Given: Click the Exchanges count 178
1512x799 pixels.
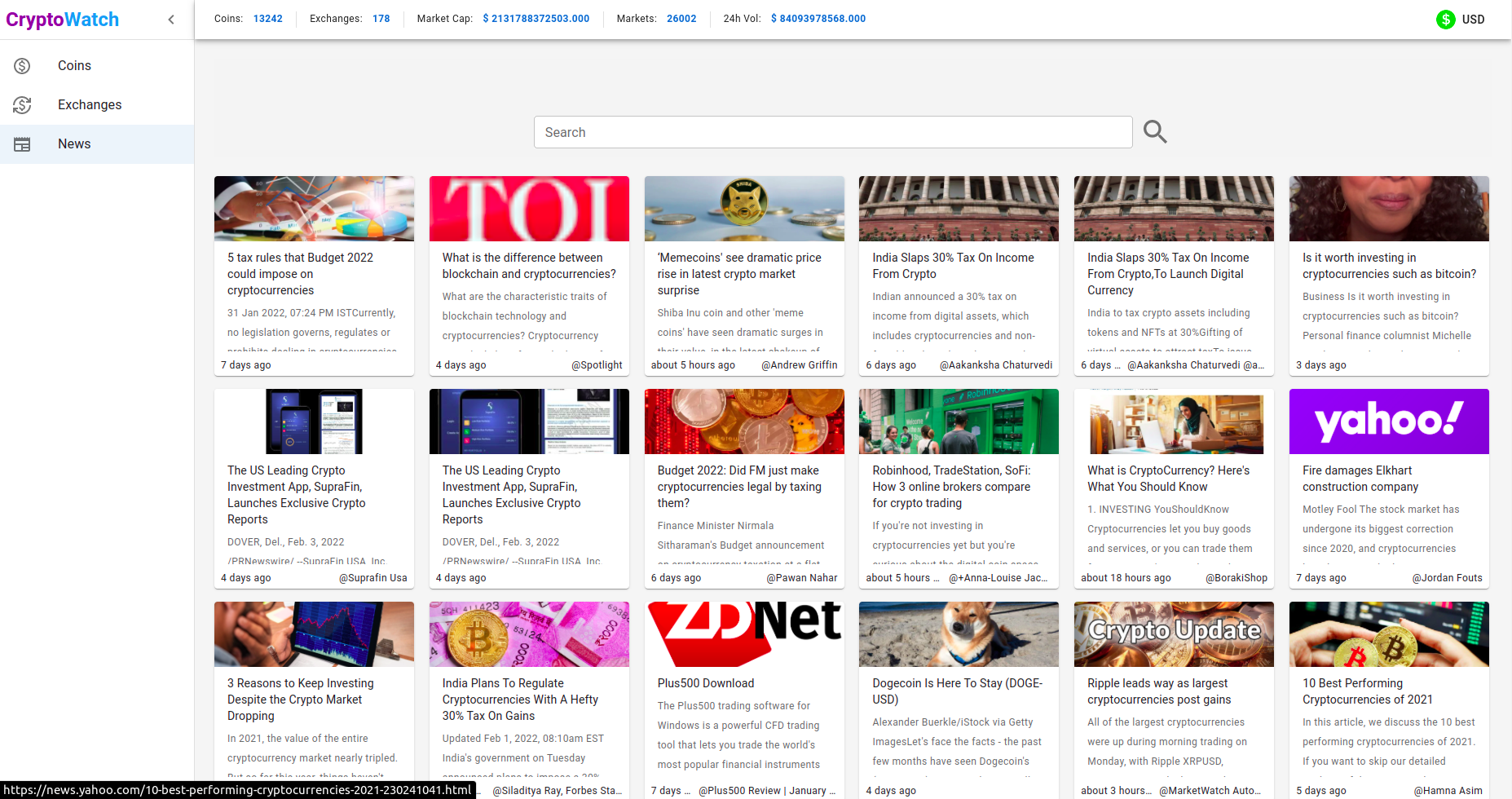Looking at the screenshot, I should 381,19.
